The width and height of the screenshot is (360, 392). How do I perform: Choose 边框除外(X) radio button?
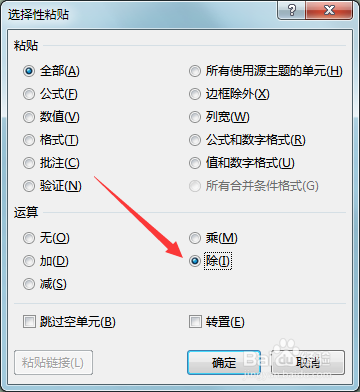point(229,94)
